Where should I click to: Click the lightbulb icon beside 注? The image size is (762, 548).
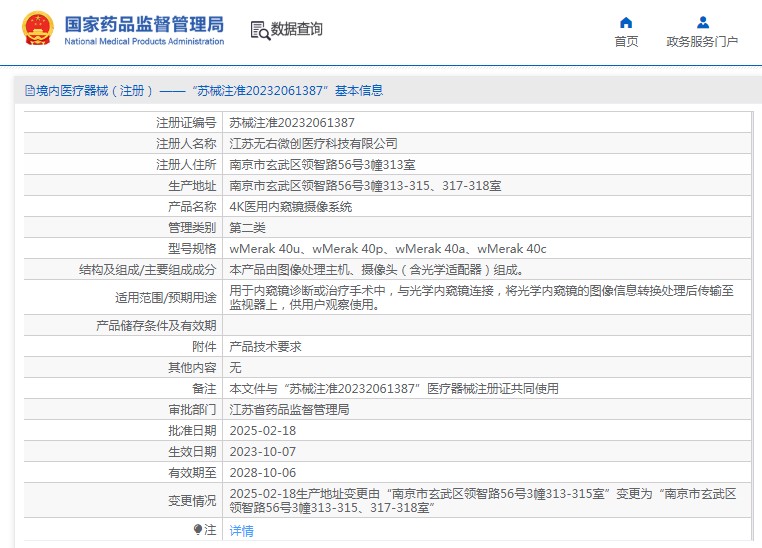click(197, 529)
